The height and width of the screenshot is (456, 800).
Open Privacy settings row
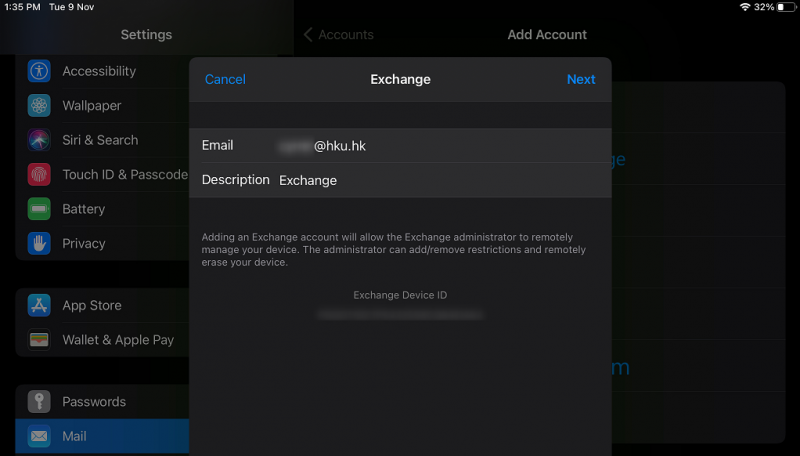point(103,243)
